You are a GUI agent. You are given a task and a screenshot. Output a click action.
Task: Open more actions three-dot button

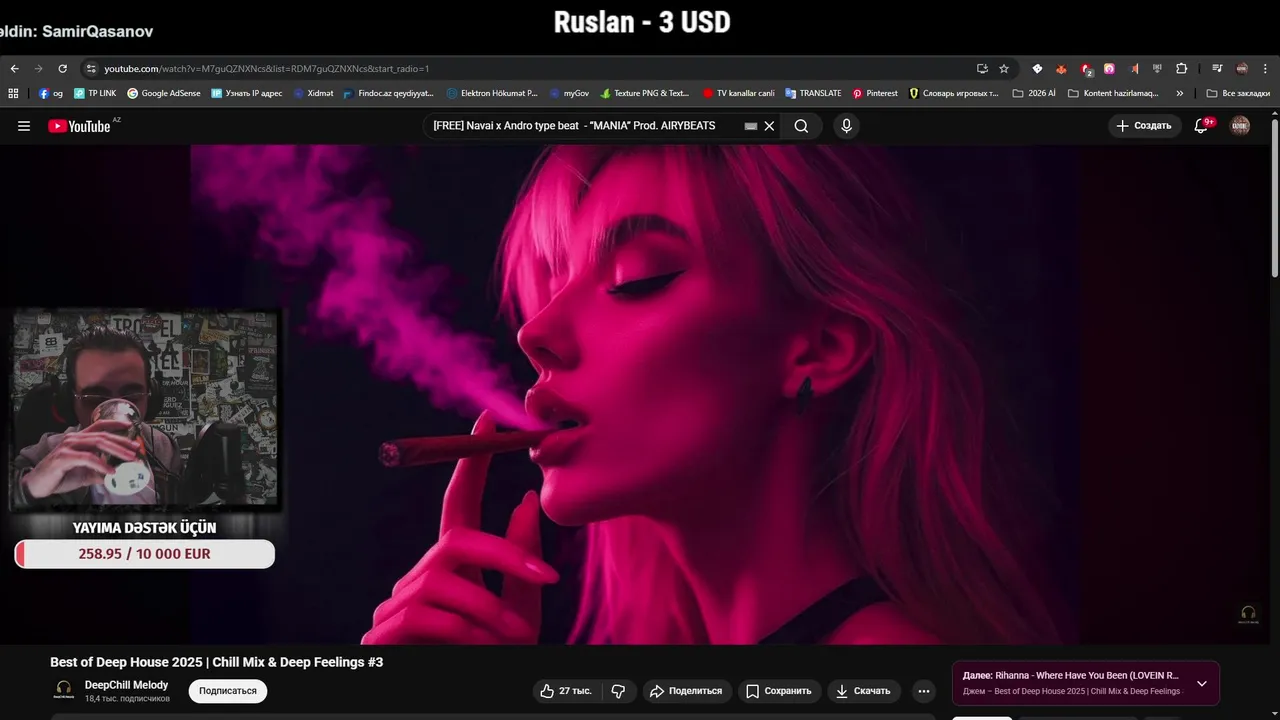pyautogui.click(x=924, y=691)
